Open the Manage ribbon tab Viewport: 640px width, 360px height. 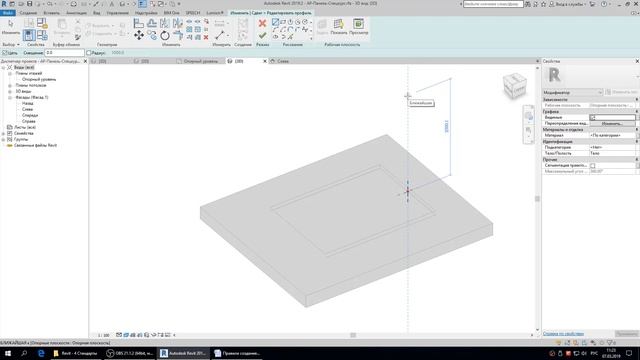(118, 13)
